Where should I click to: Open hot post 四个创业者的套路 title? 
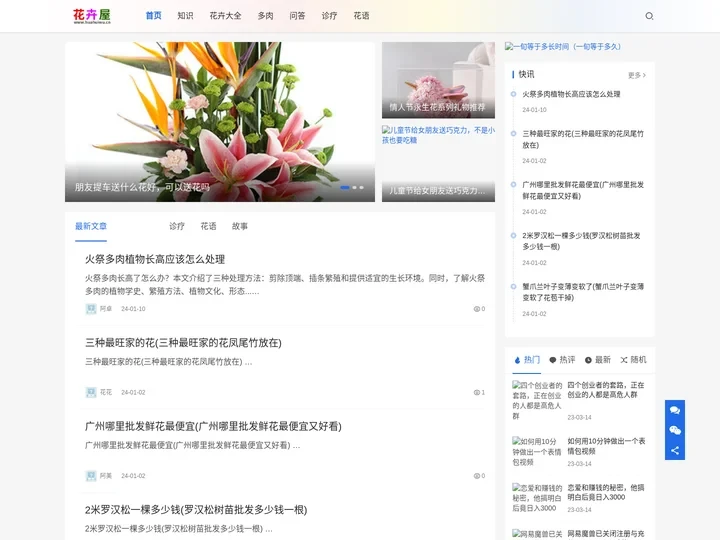[x=606, y=390]
